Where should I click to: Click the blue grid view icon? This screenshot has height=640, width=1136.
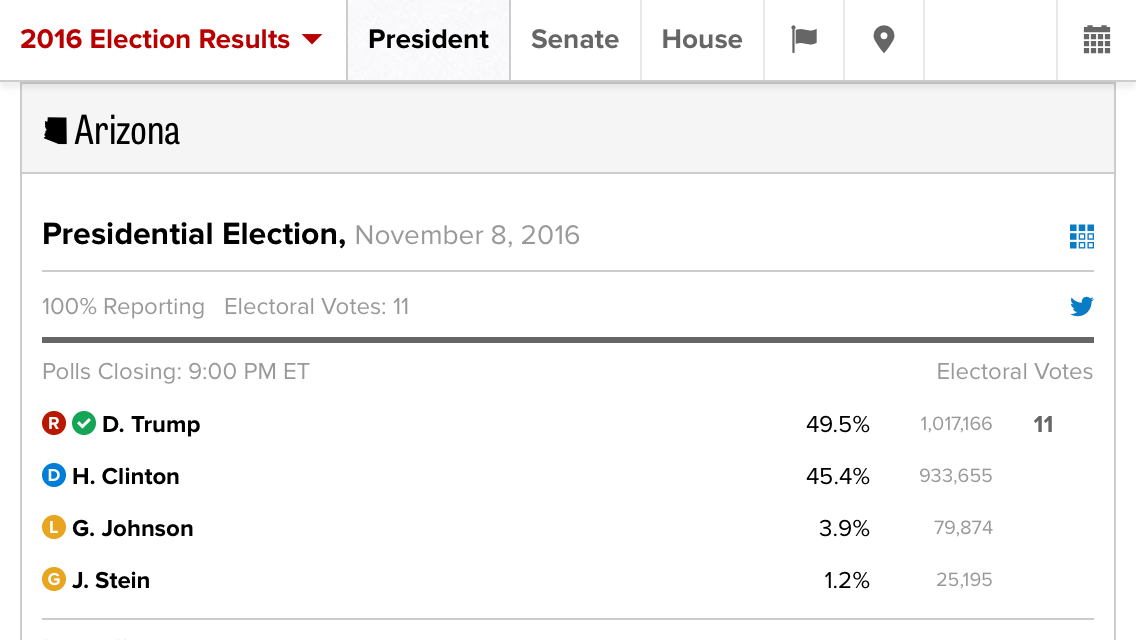pos(1082,236)
